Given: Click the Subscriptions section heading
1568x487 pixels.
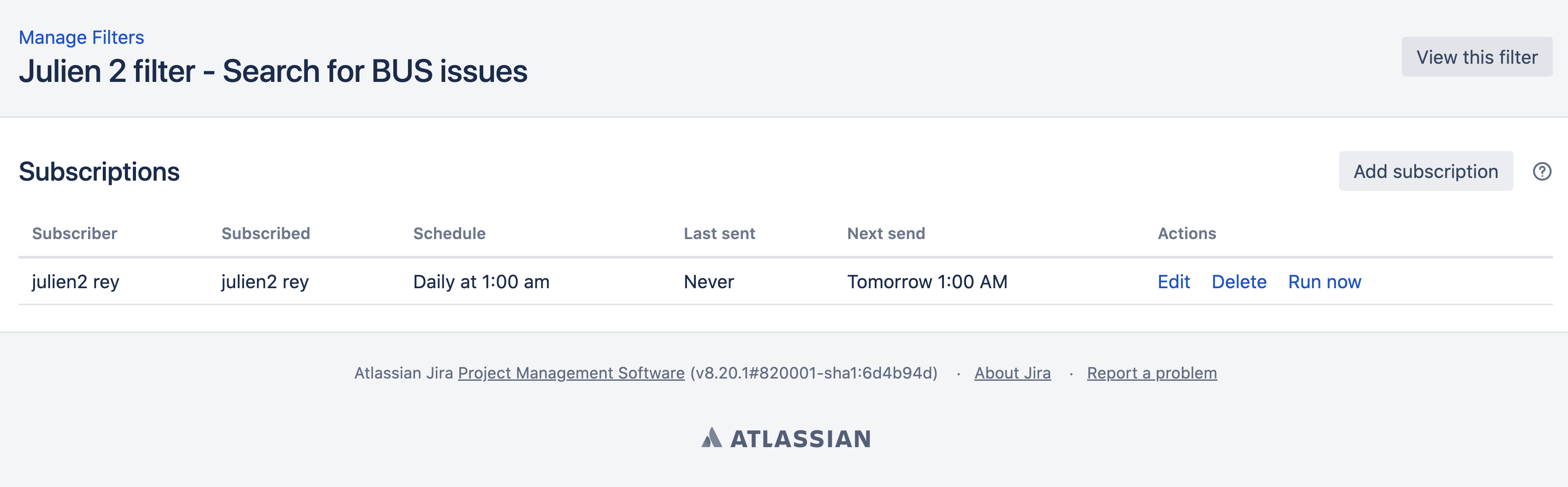Looking at the screenshot, I should tap(99, 172).
